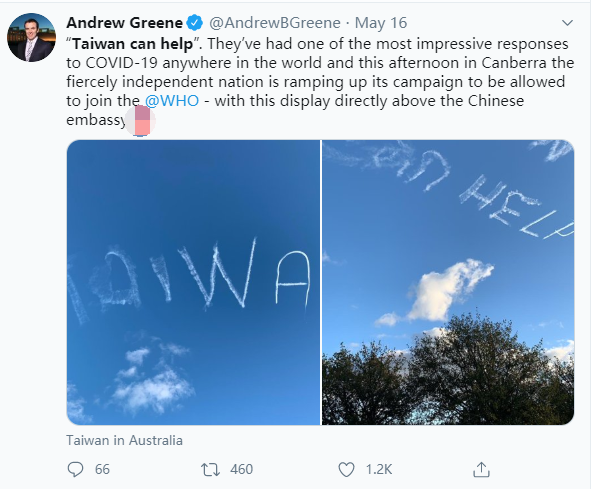The width and height of the screenshot is (594, 489).
Task: Open Andrew Greene's profile avatar
Action: coord(31,37)
